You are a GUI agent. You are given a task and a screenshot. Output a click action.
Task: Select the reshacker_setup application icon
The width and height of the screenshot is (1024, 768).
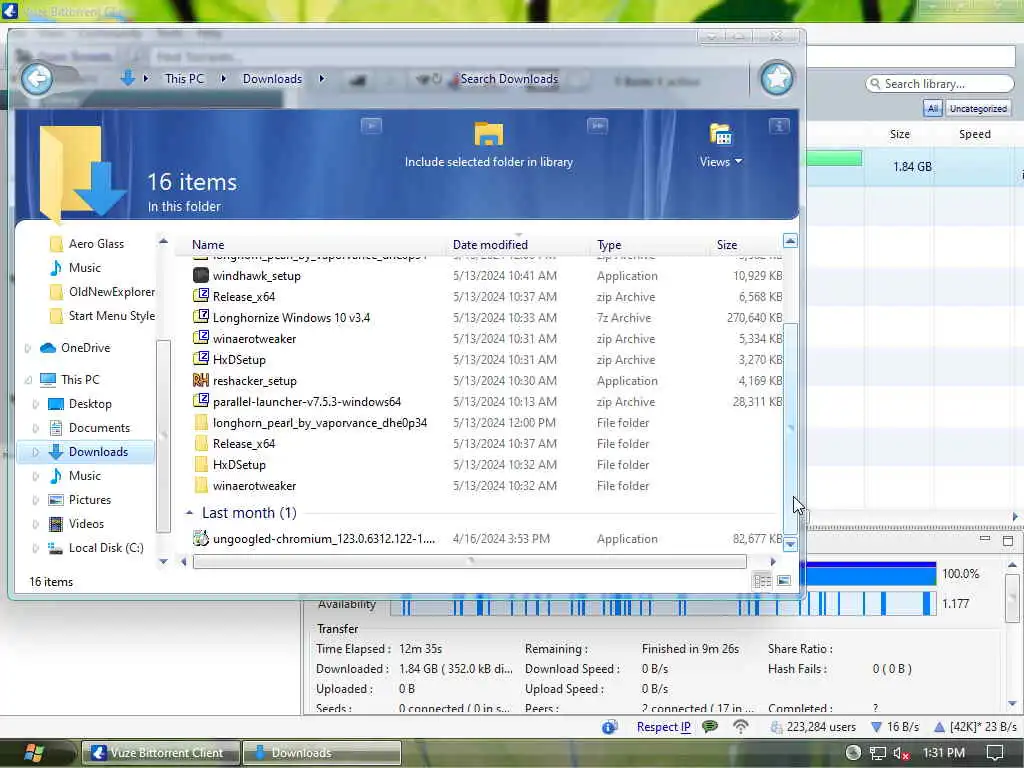pyautogui.click(x=200, y=381)
